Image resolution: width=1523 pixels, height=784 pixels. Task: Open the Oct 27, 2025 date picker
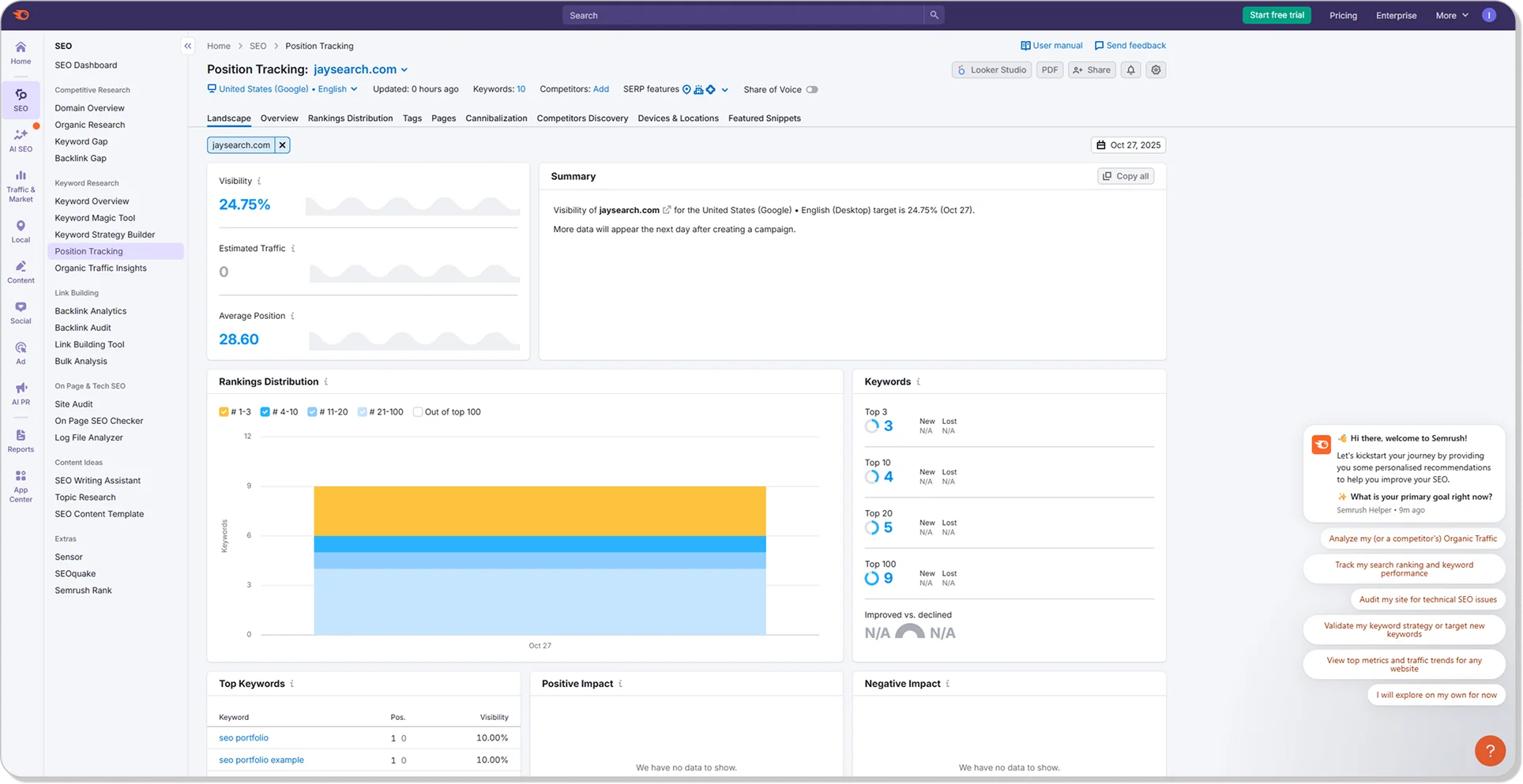(1128, 145)
